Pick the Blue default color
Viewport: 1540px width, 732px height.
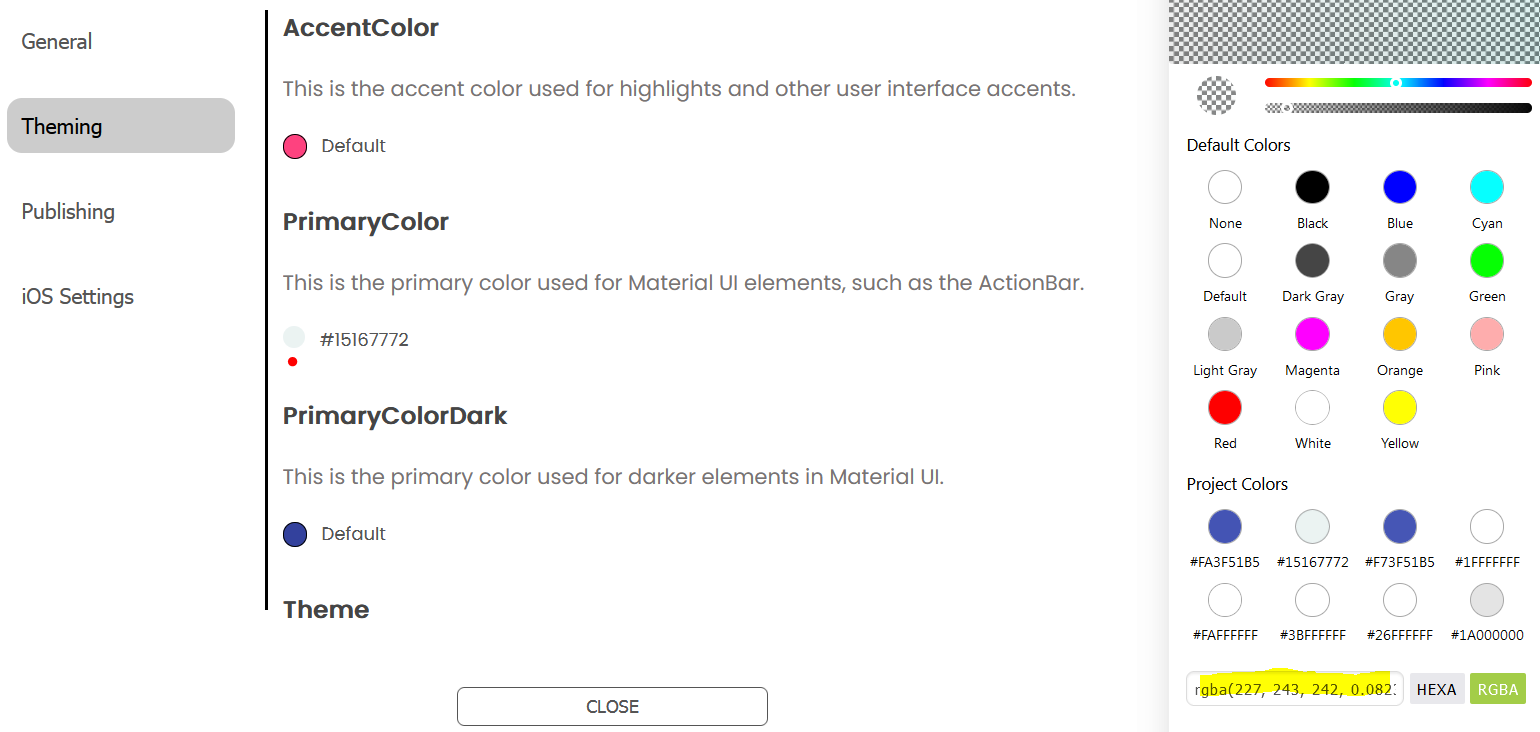(1399, 187)
